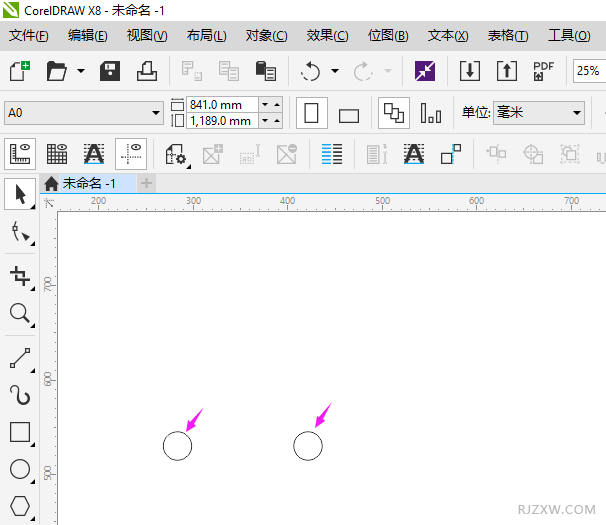Screen dimensions: 606x525
Task: Click the Print icon
Action: click(147, 71)
